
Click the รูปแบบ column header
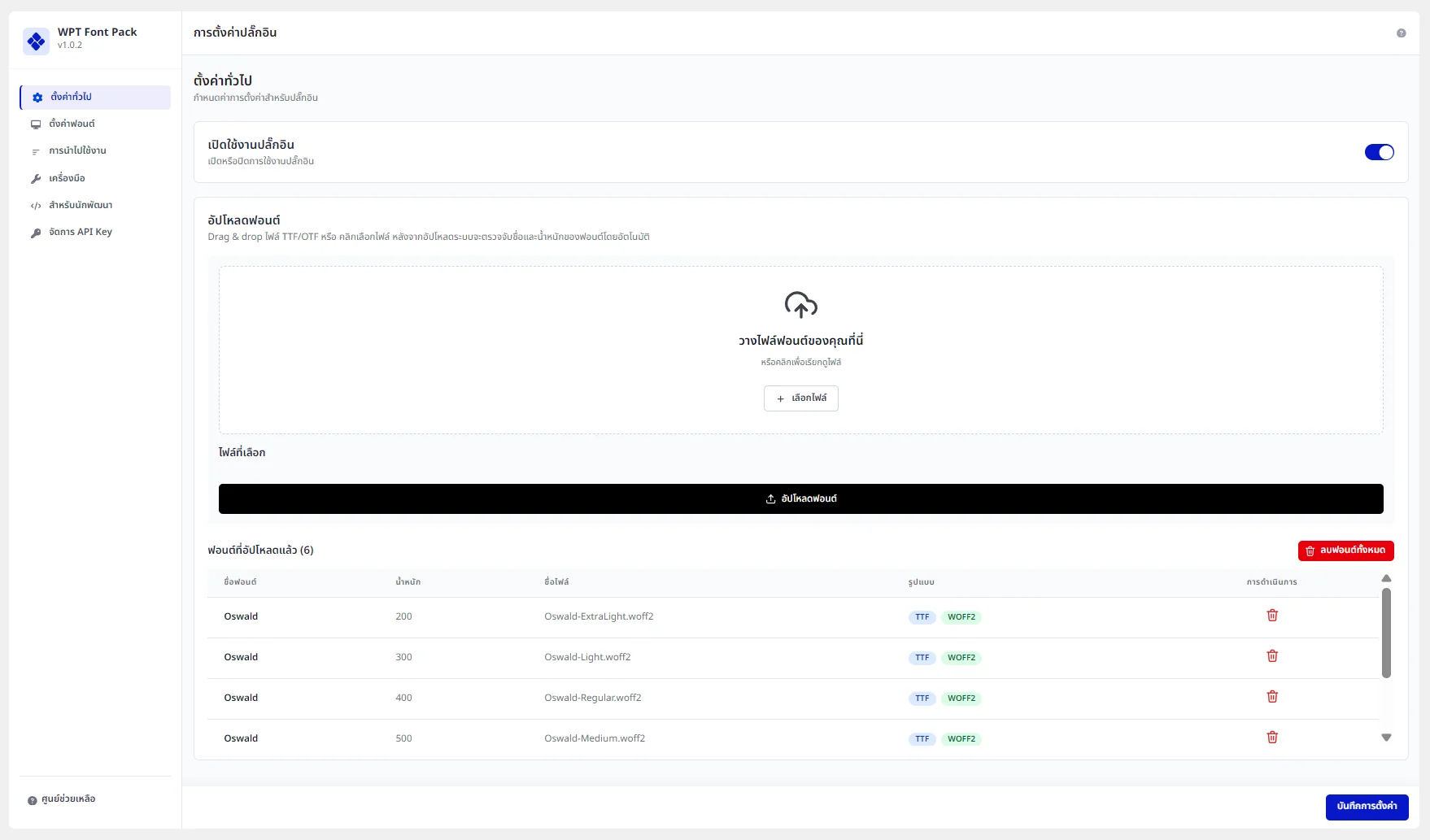(922, 582)
